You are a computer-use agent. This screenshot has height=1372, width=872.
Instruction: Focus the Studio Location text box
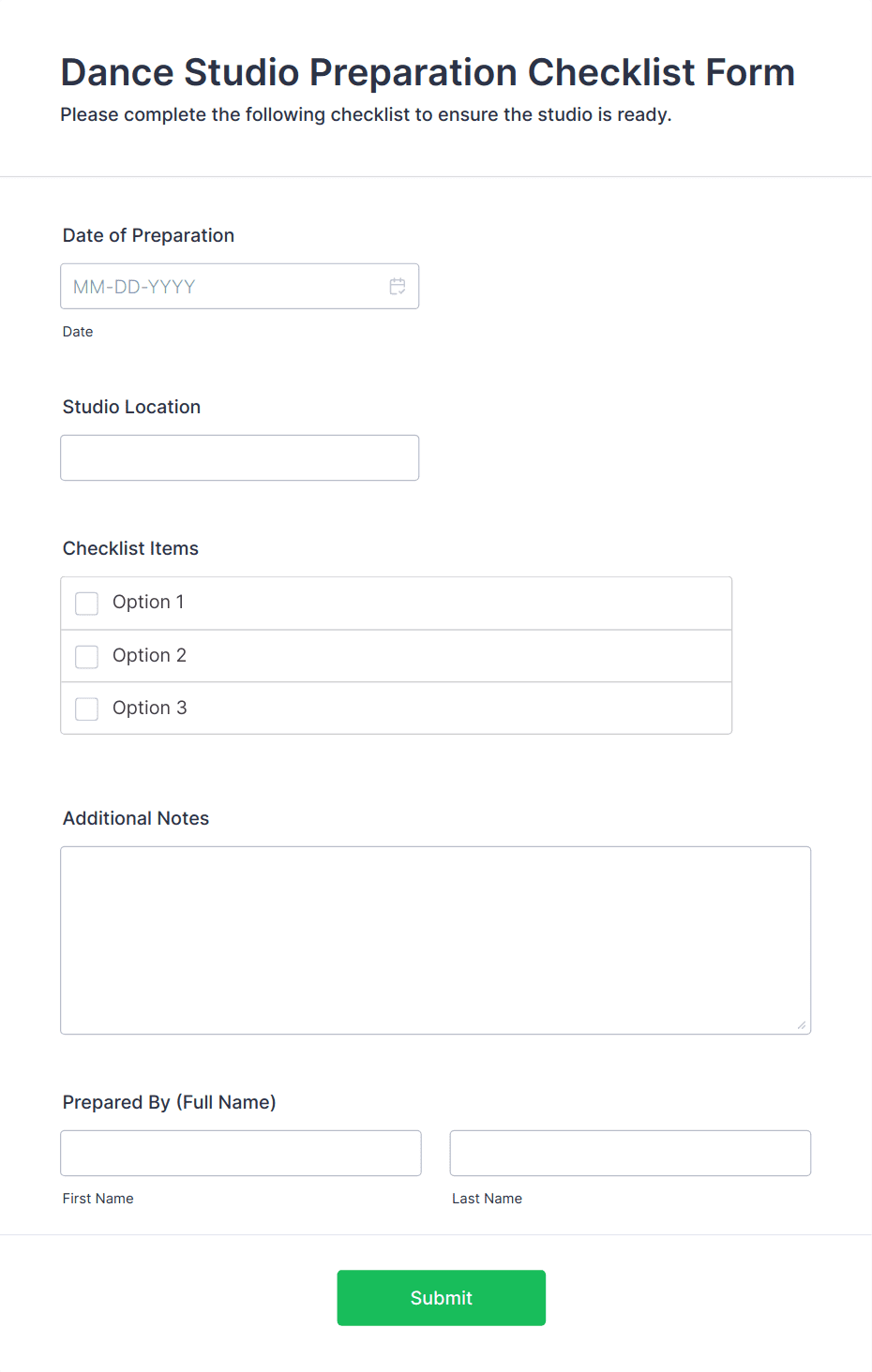(x=239, y=458)
